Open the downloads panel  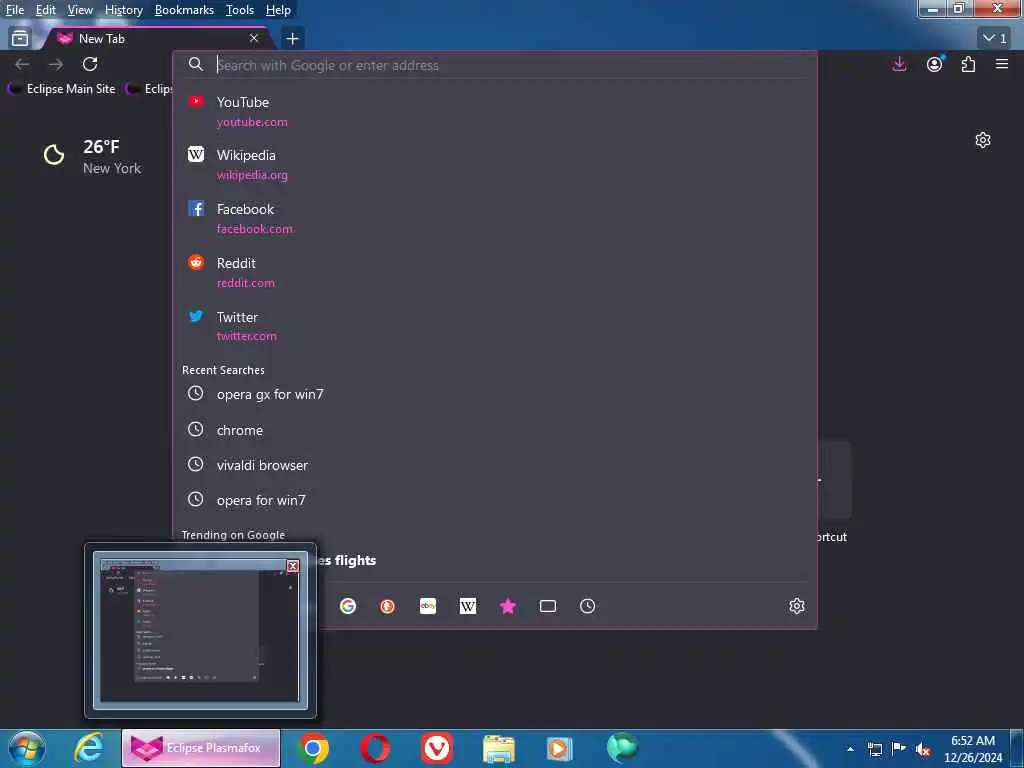[x=899, y=64]
